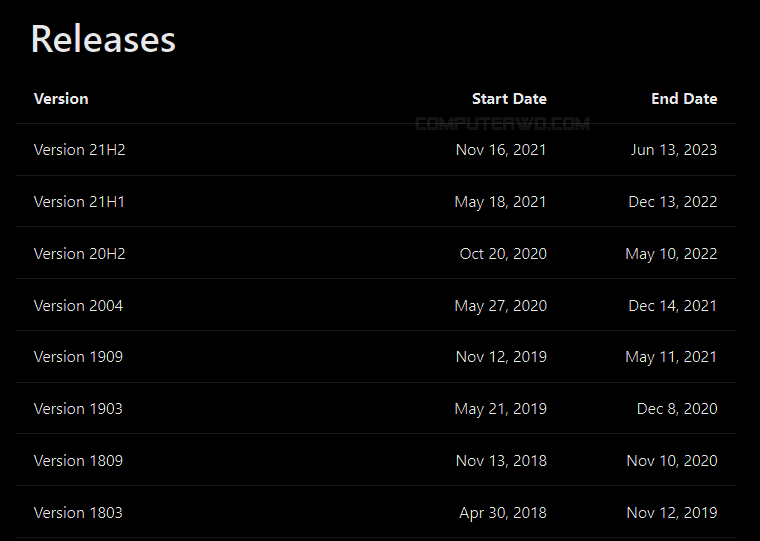Select the Version 20H2 row label
Screen dimensions: 760x541
point(79,254)
